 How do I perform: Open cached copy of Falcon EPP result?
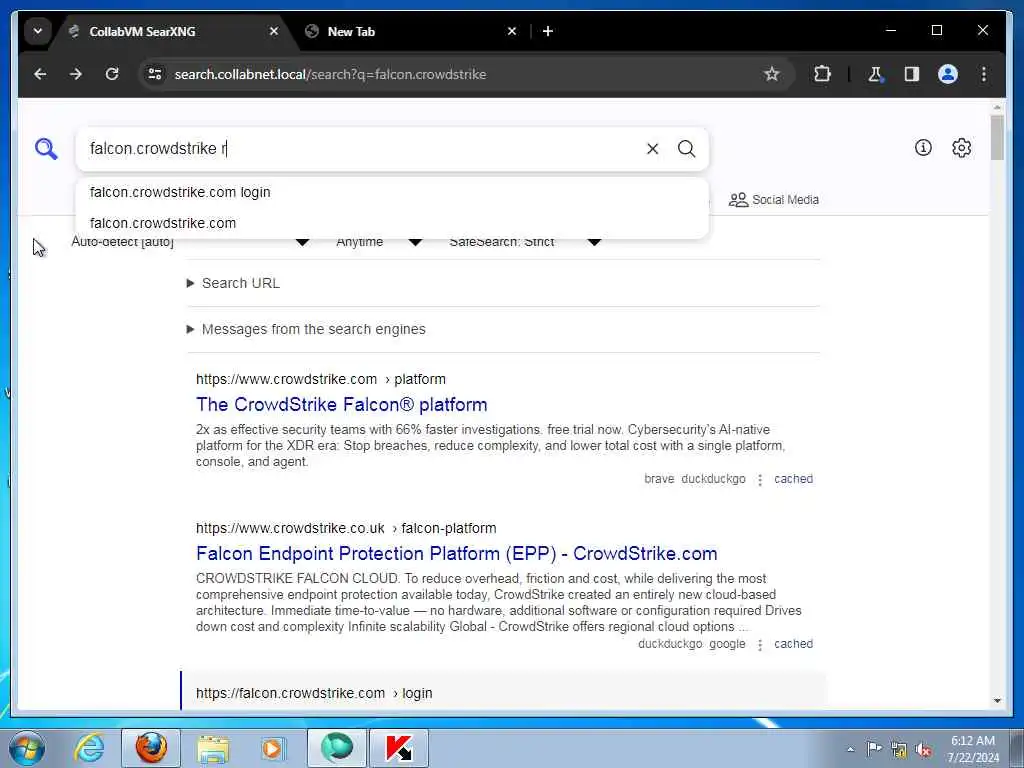[x=793, y=644]
